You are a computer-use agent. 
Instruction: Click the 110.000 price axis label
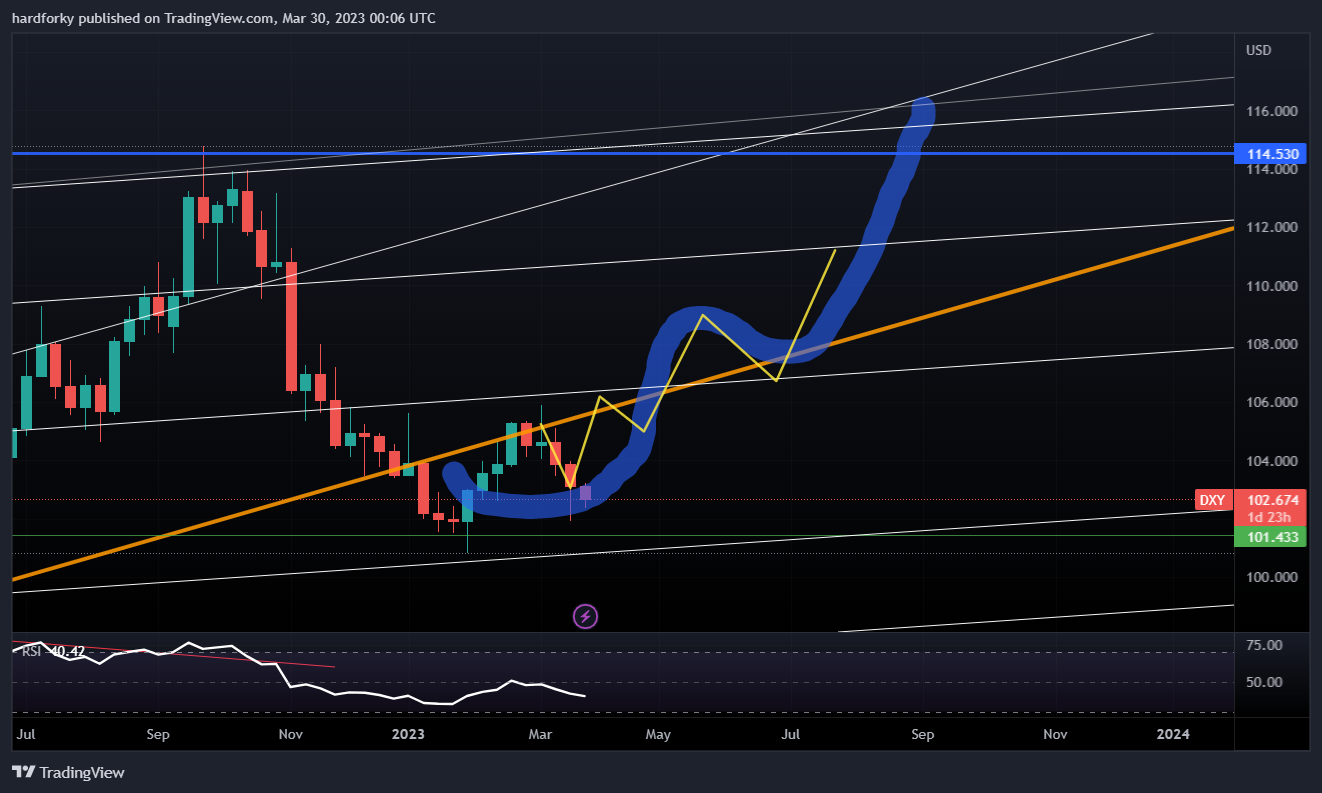[x=1271, y=286]
